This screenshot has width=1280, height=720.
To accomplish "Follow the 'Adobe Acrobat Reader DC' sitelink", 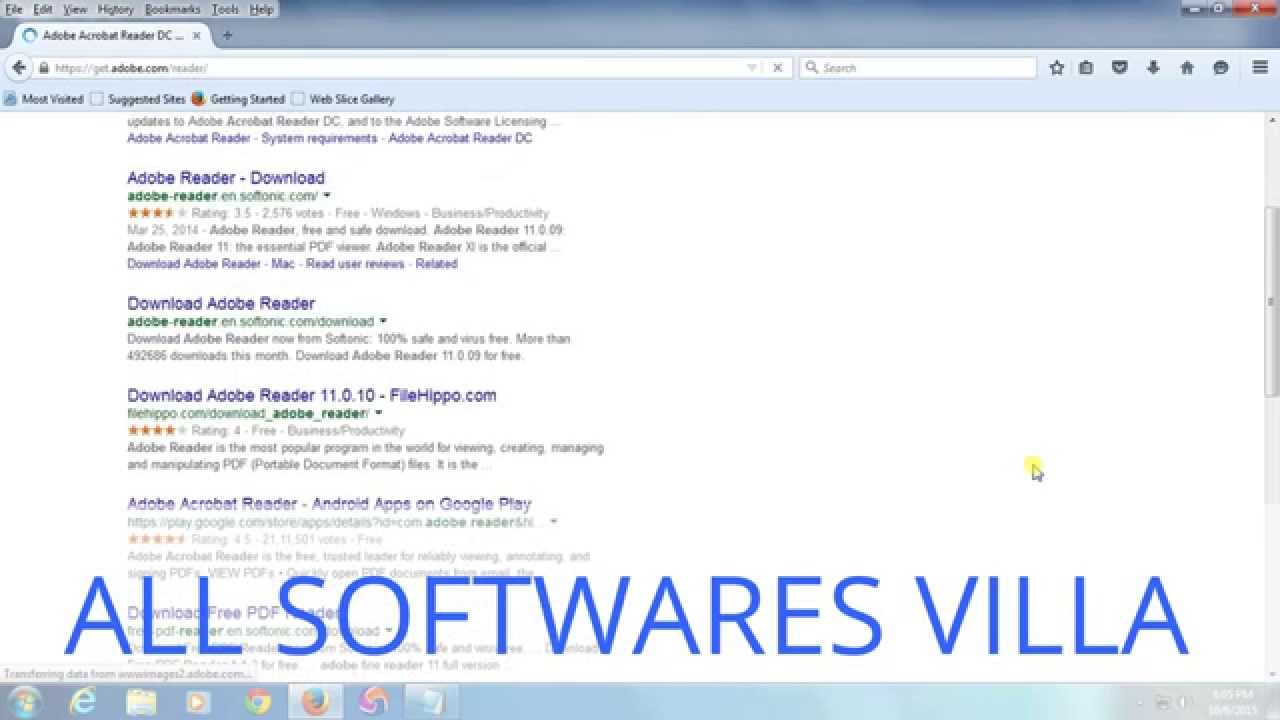I will [x=460, y=138].
